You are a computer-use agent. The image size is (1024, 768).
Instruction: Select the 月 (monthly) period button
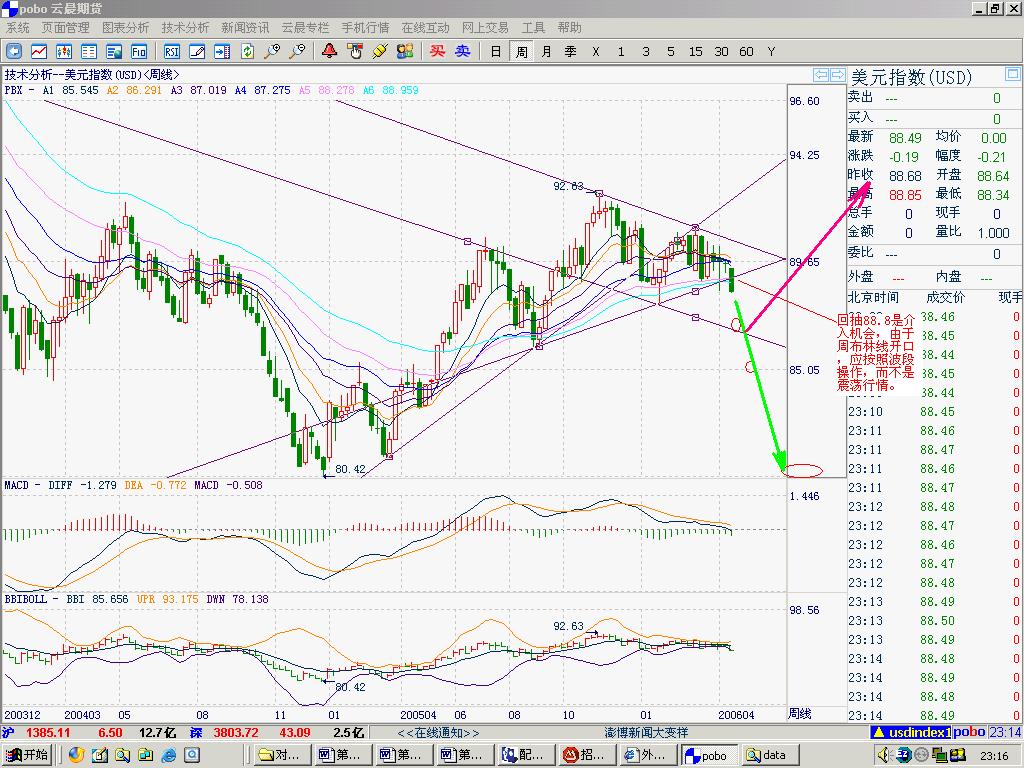click(546, 51)
